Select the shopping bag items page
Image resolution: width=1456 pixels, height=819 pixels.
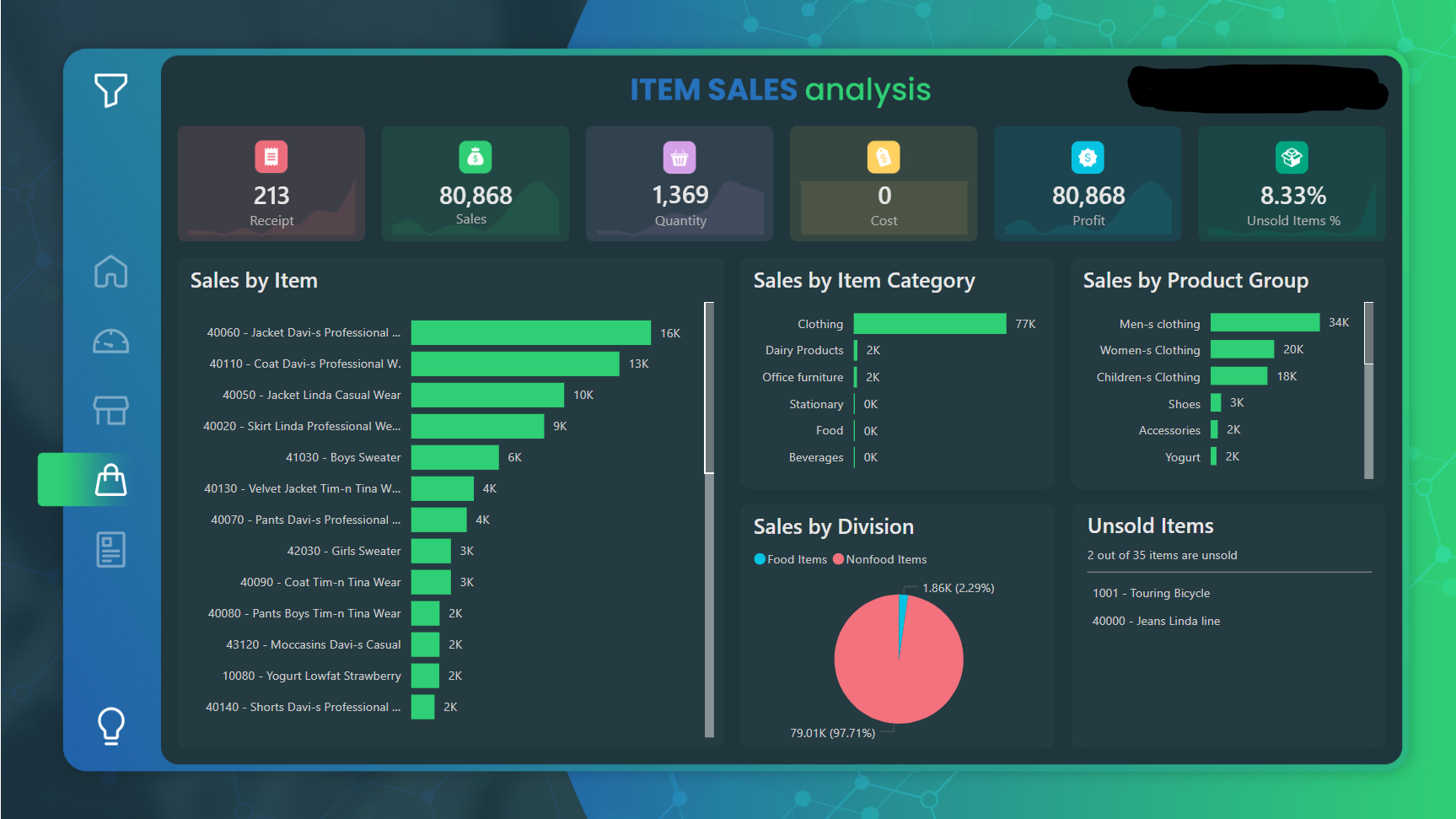pyautogui.click(x=110, y=480)
